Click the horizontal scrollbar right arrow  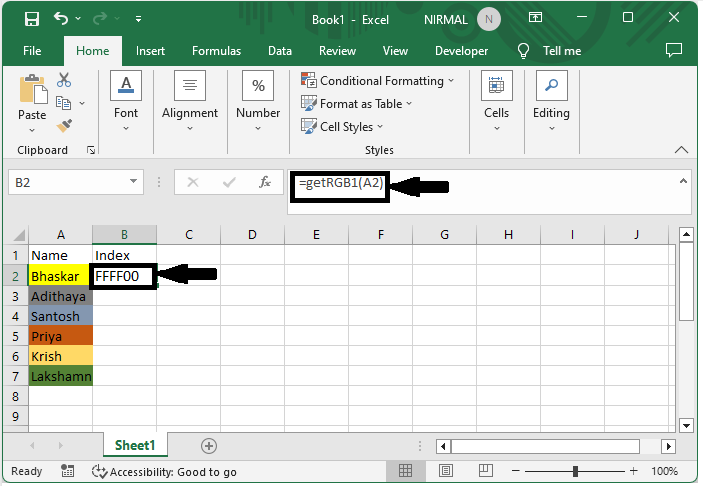(668, 446)
